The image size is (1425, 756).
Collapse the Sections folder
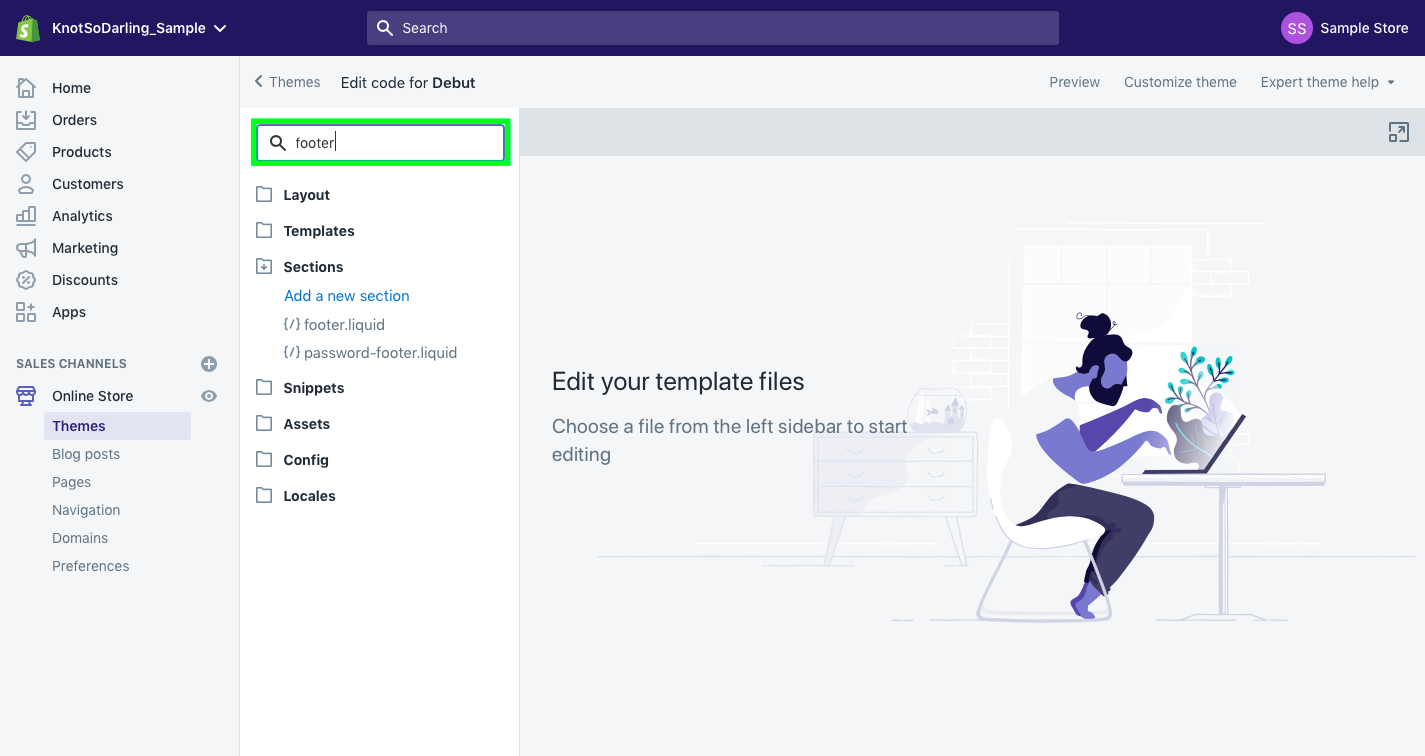(299, 267)
